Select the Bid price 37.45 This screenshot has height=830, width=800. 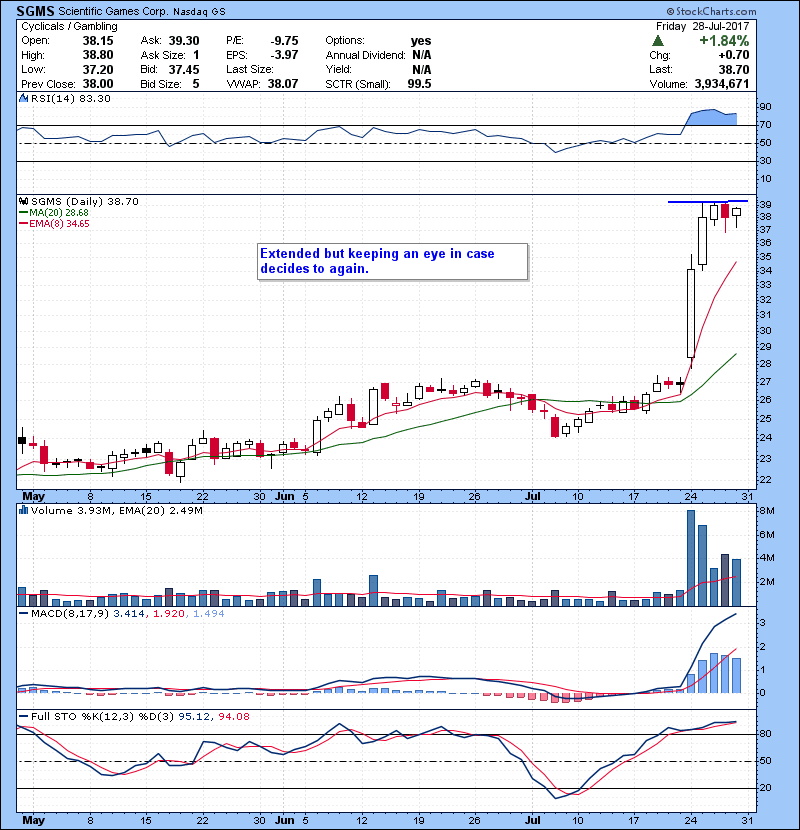click(x=184, y=69)
